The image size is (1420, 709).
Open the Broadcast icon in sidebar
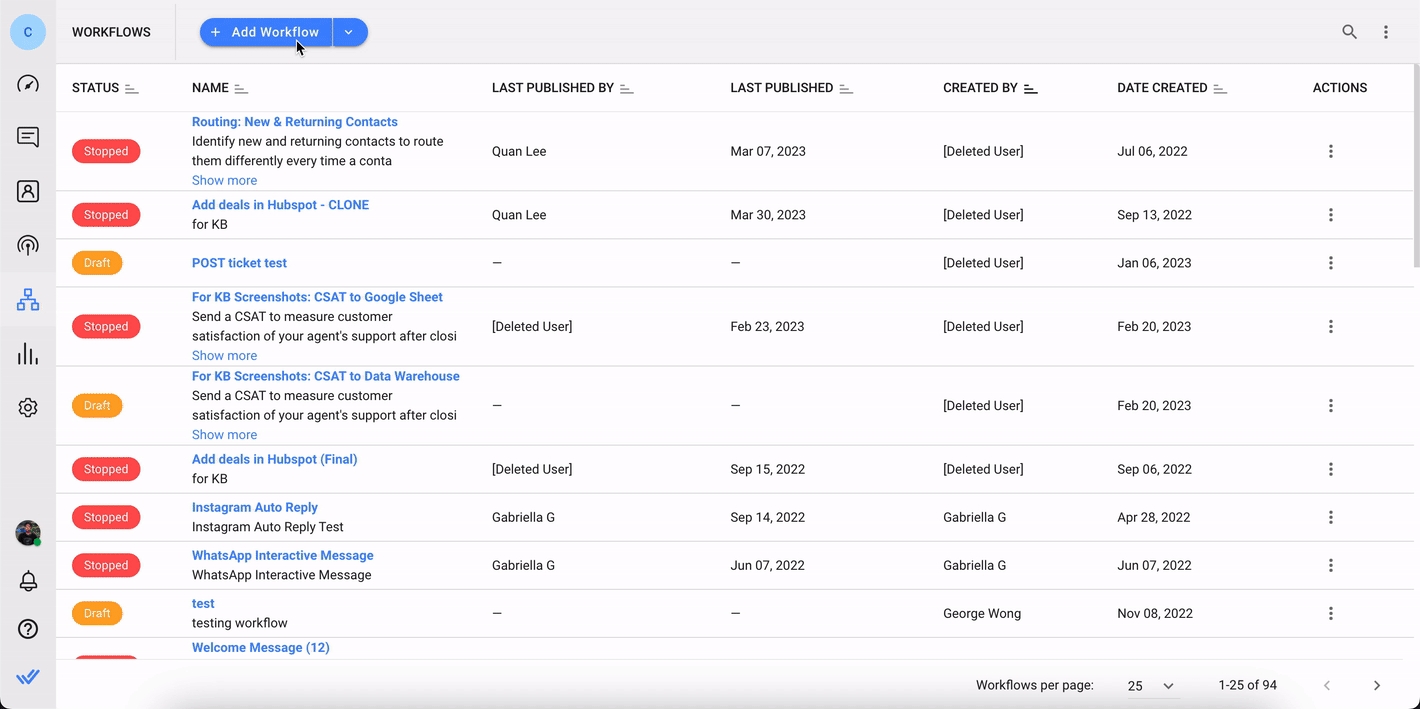pos(28,246)
